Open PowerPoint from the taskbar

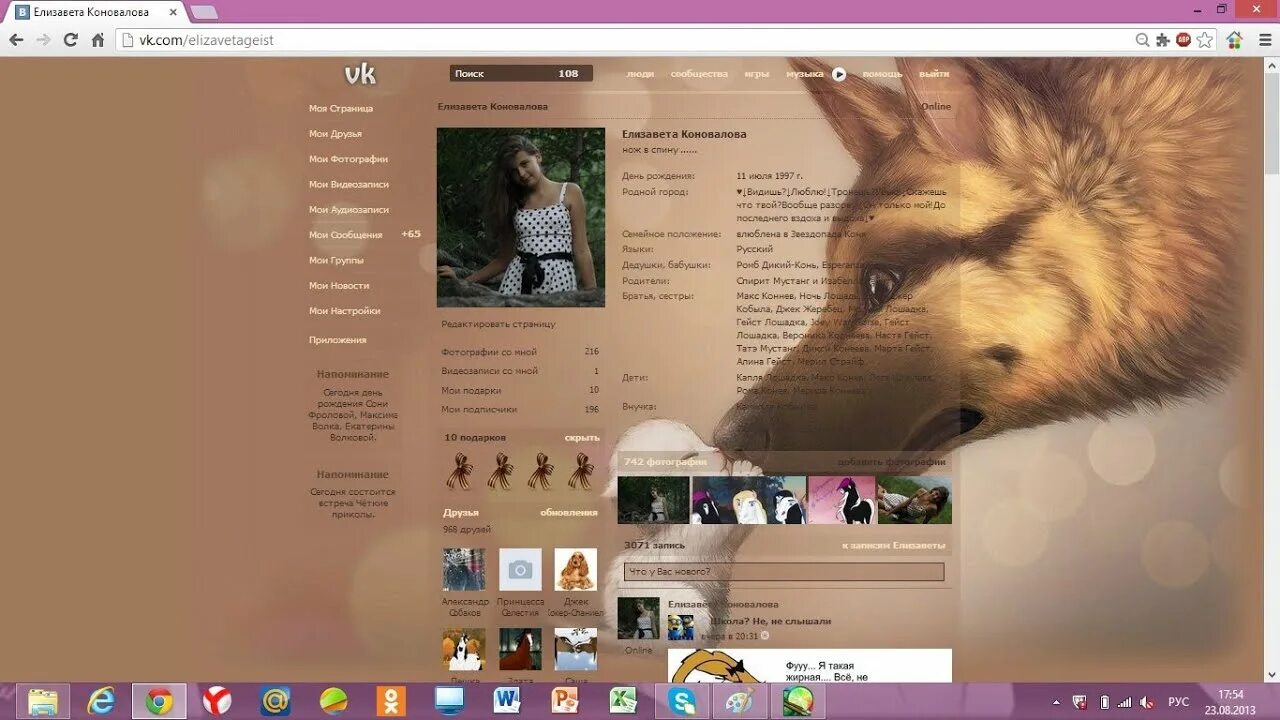tap(565, 701)
